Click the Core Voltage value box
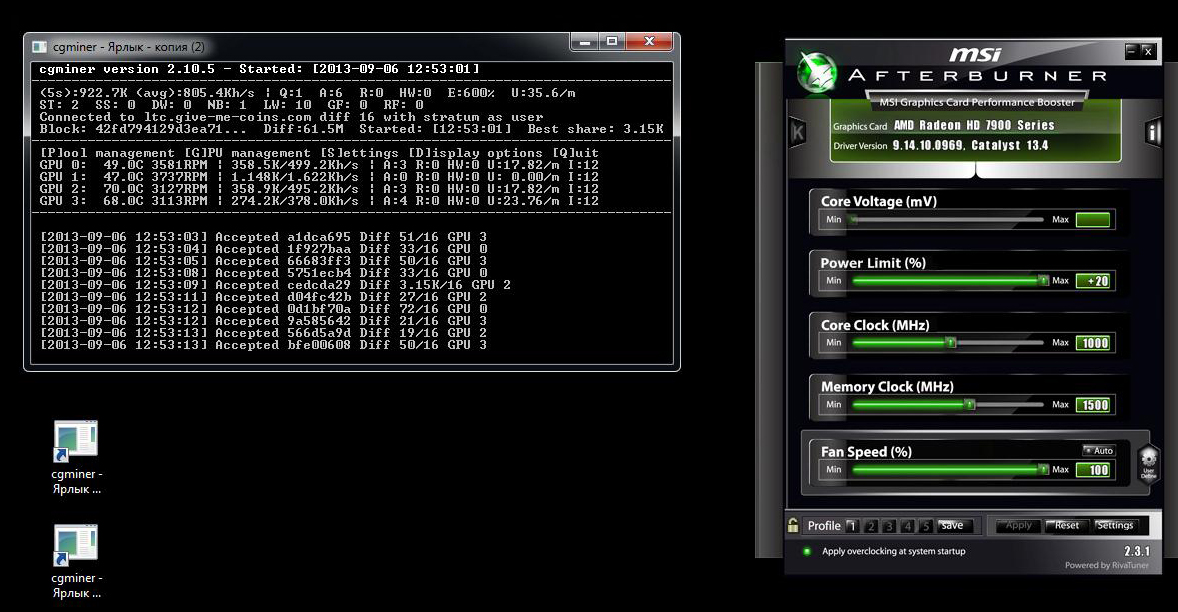 pos(1093,220)
